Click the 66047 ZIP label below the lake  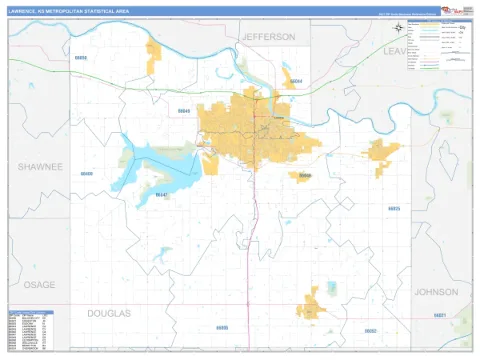[x=161, y=195]
